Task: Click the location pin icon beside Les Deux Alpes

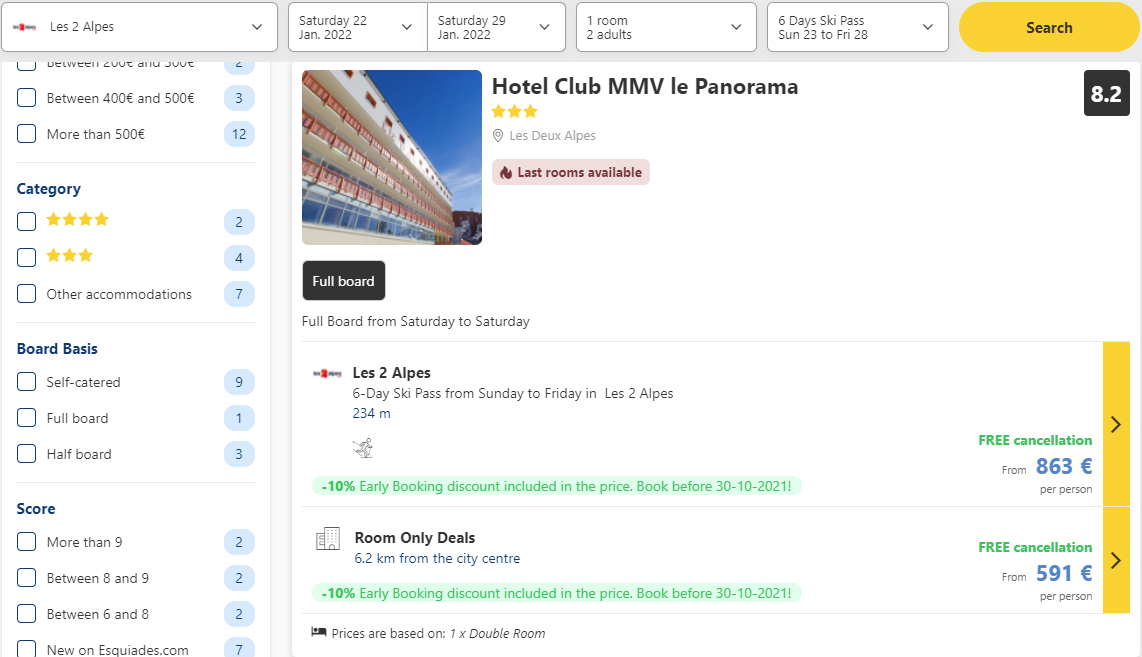Action: pos(498,135)
